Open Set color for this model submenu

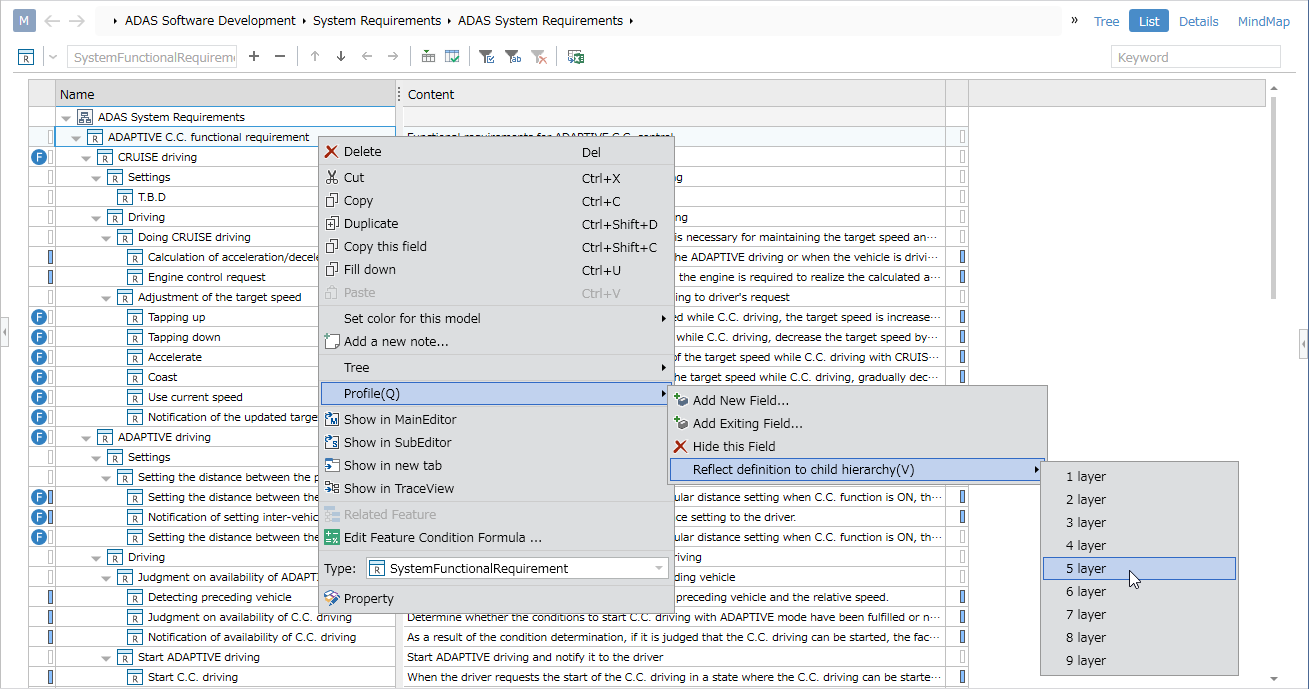pos(497,318)
